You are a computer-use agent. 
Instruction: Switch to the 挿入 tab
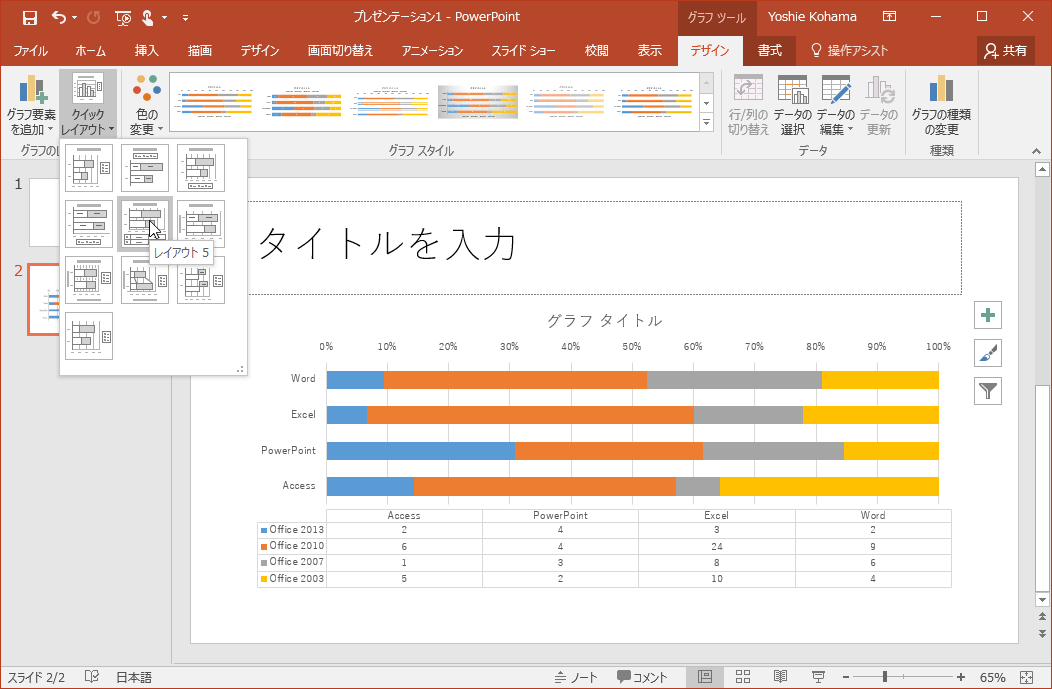pos(146,50)
